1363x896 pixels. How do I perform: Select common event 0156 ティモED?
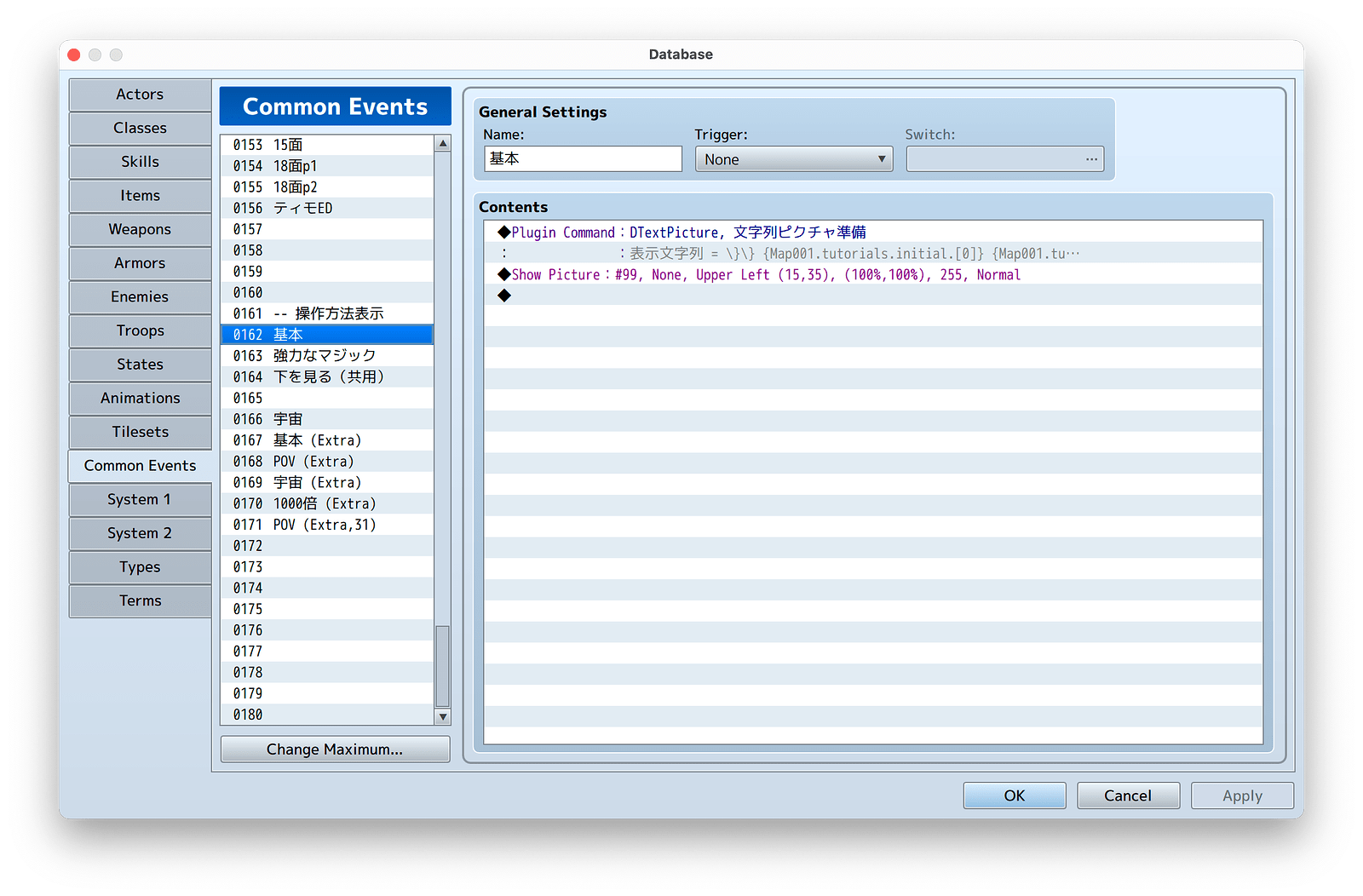327,208
